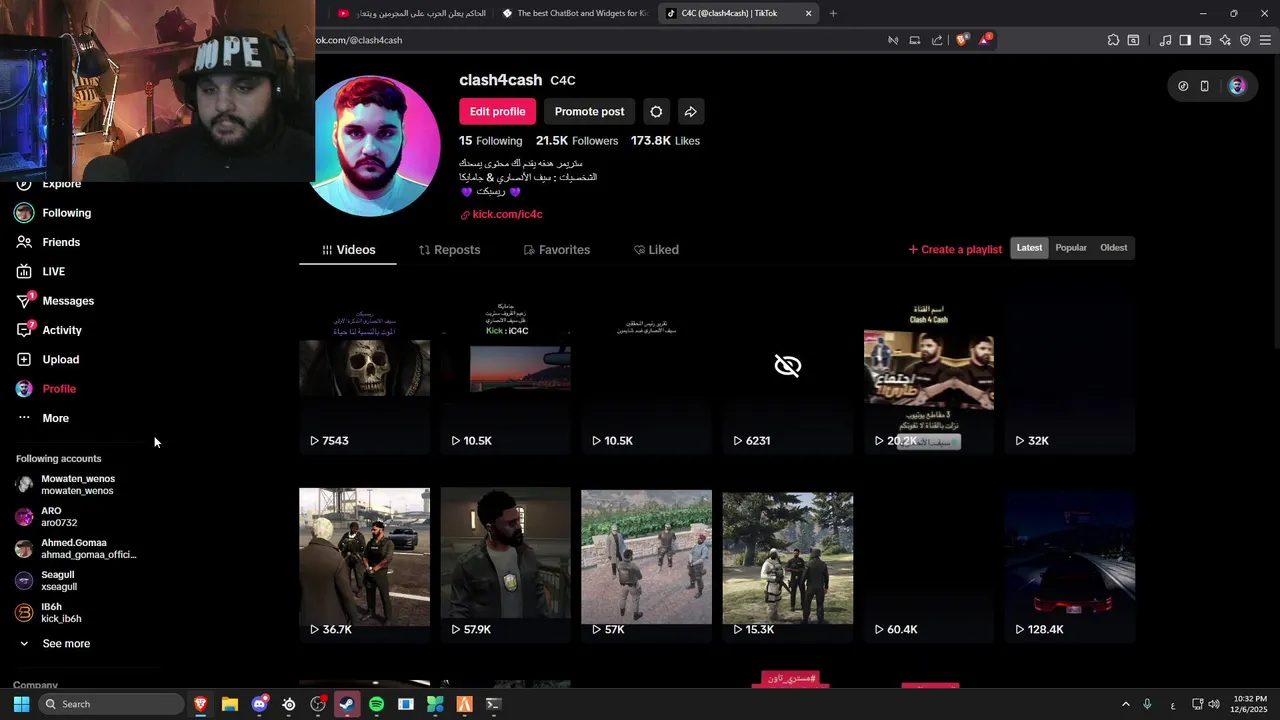
Task: Open the Brave playlist music icon
Action: (x=1165, y=40)
